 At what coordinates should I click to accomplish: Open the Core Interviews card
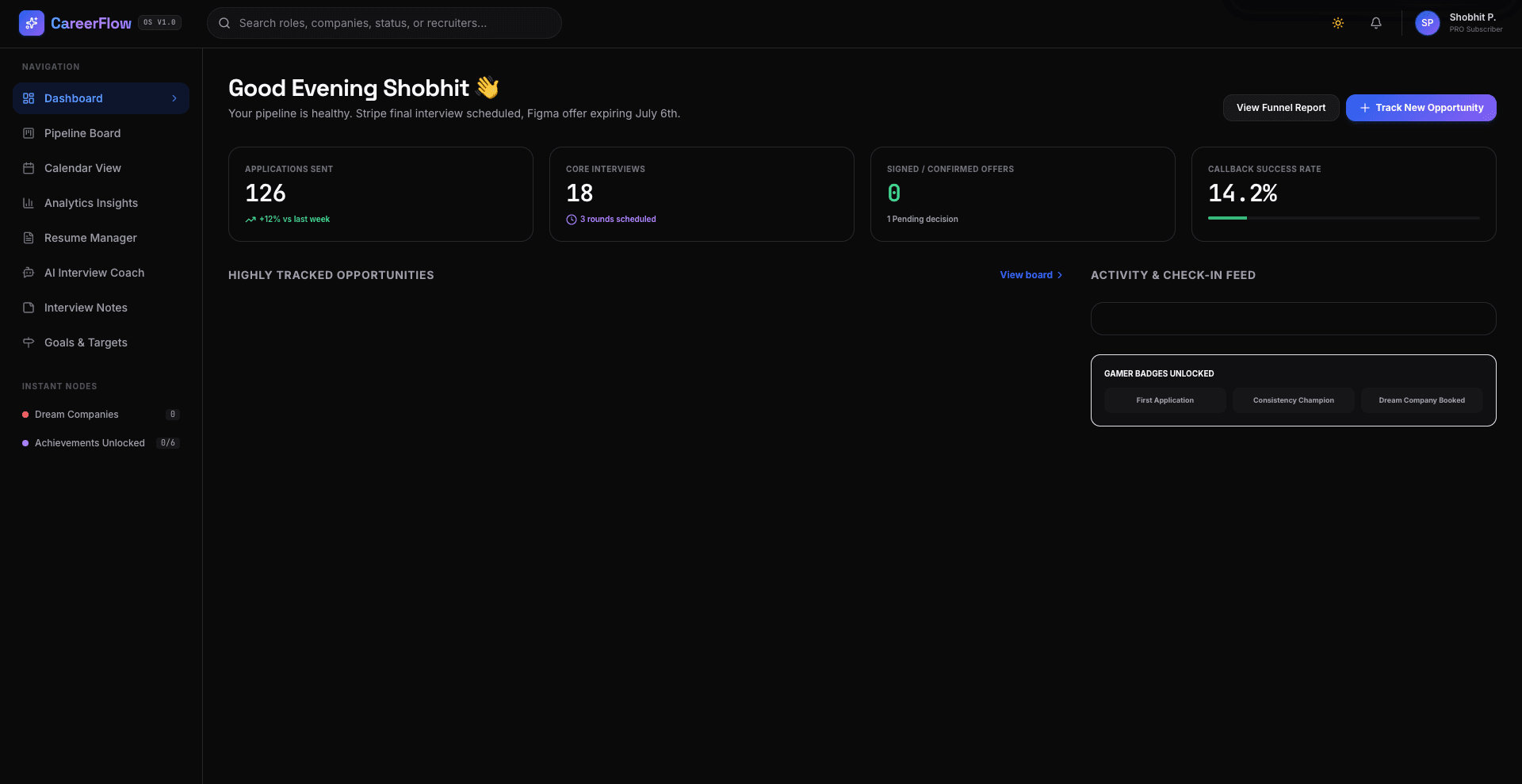702,194
